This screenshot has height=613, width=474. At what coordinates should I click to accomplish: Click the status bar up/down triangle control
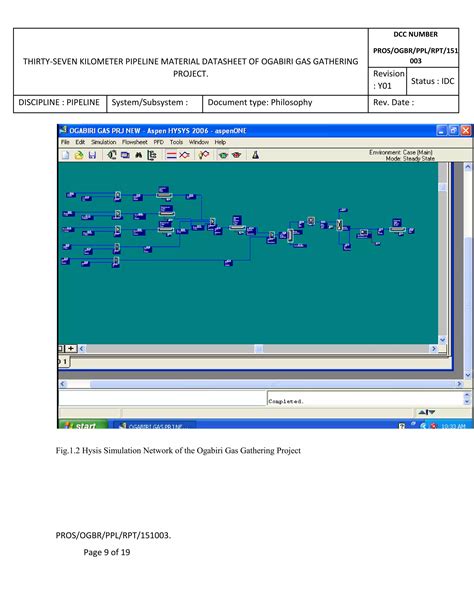click(426, 412)
